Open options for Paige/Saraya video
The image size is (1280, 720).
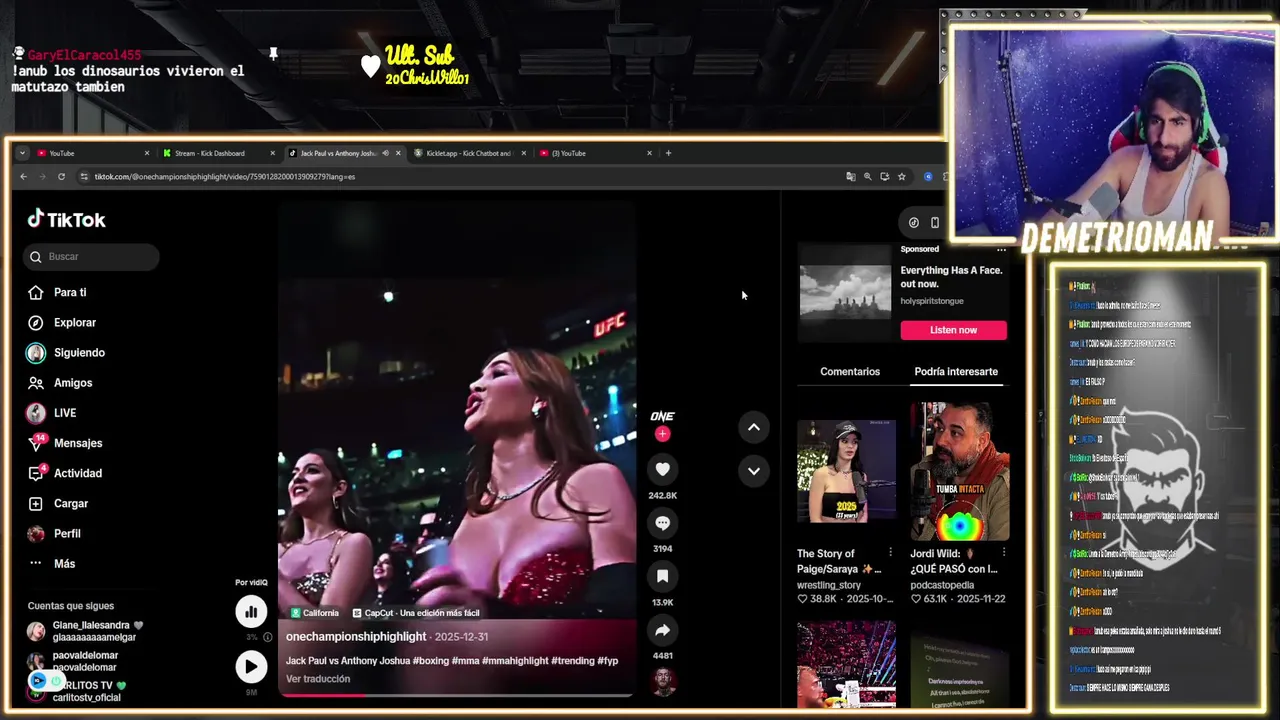point(890,553)
